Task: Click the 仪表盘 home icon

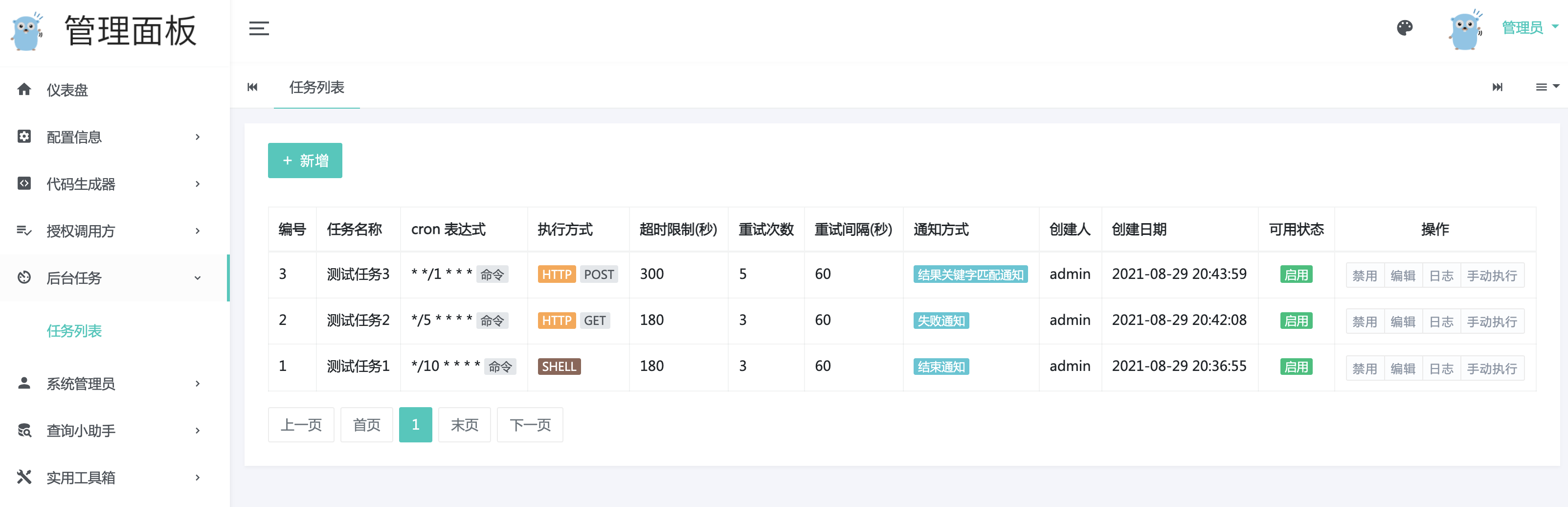Action: 24,90
